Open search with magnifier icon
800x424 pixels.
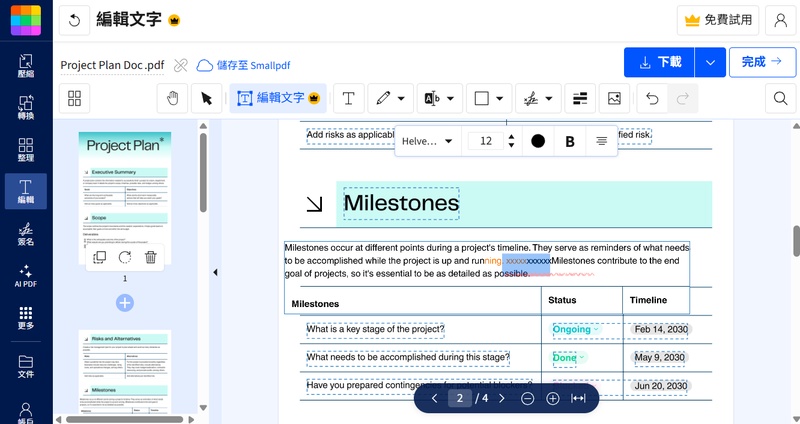pyautogui.click(x=781, y=98)
